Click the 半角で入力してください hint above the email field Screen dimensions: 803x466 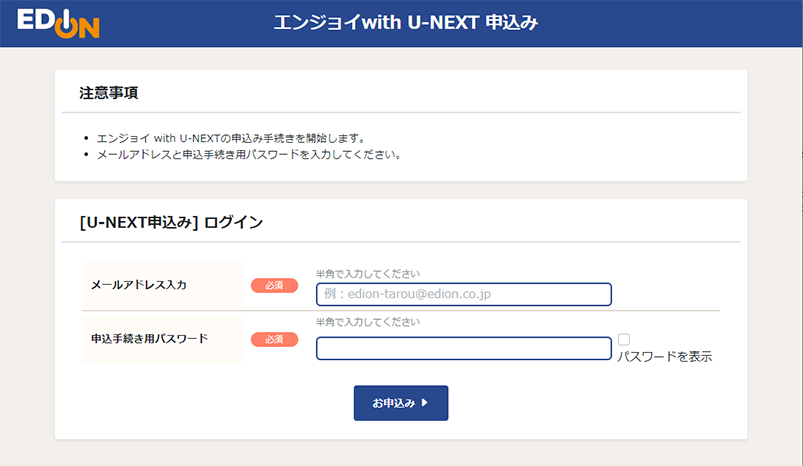point(368,273)
